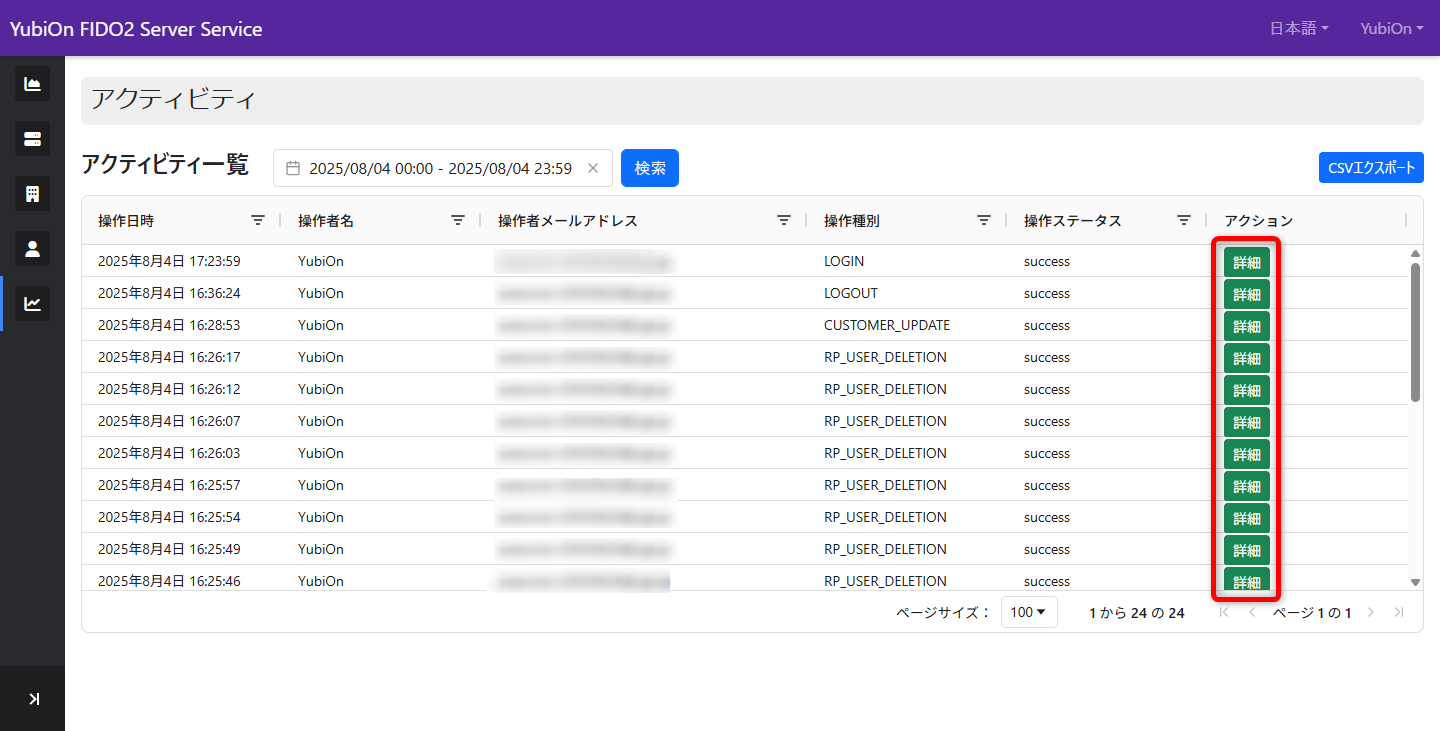Click the date range input field
The image size is (1440, 731).
tap(441, 168)
